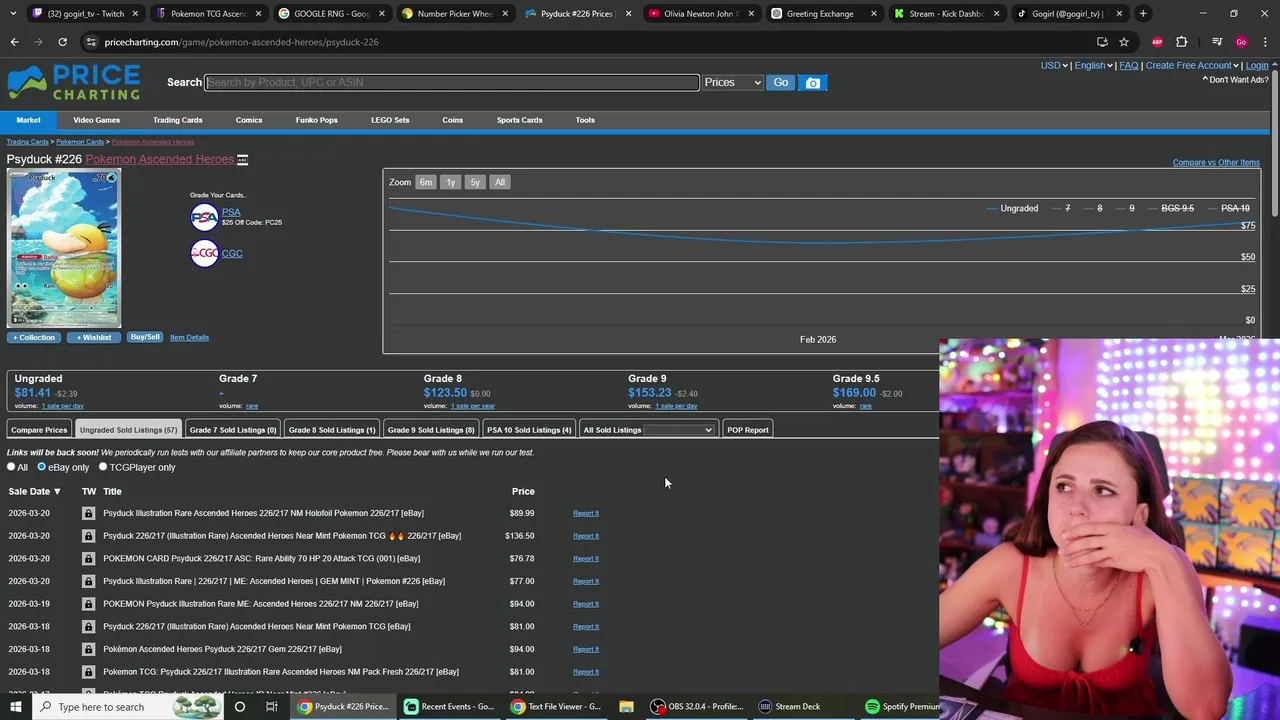Open Item Details link
The image size is (1280, 720).
pyautogui.click(x=189, y=337)
